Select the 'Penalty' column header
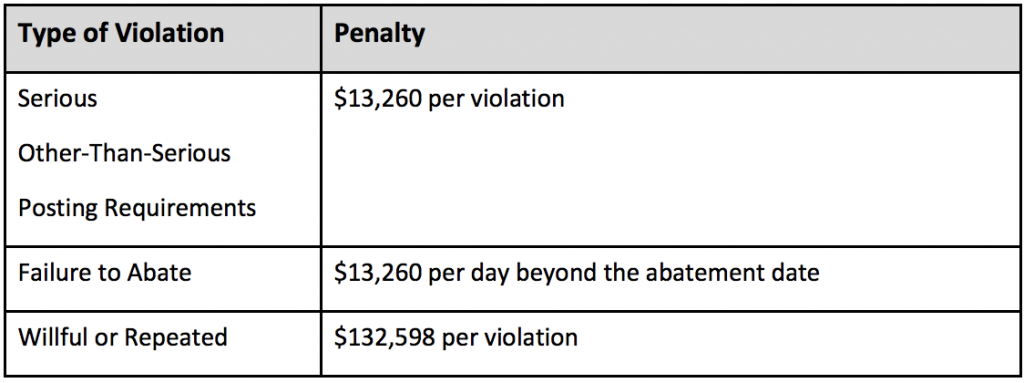 (379, 35)
